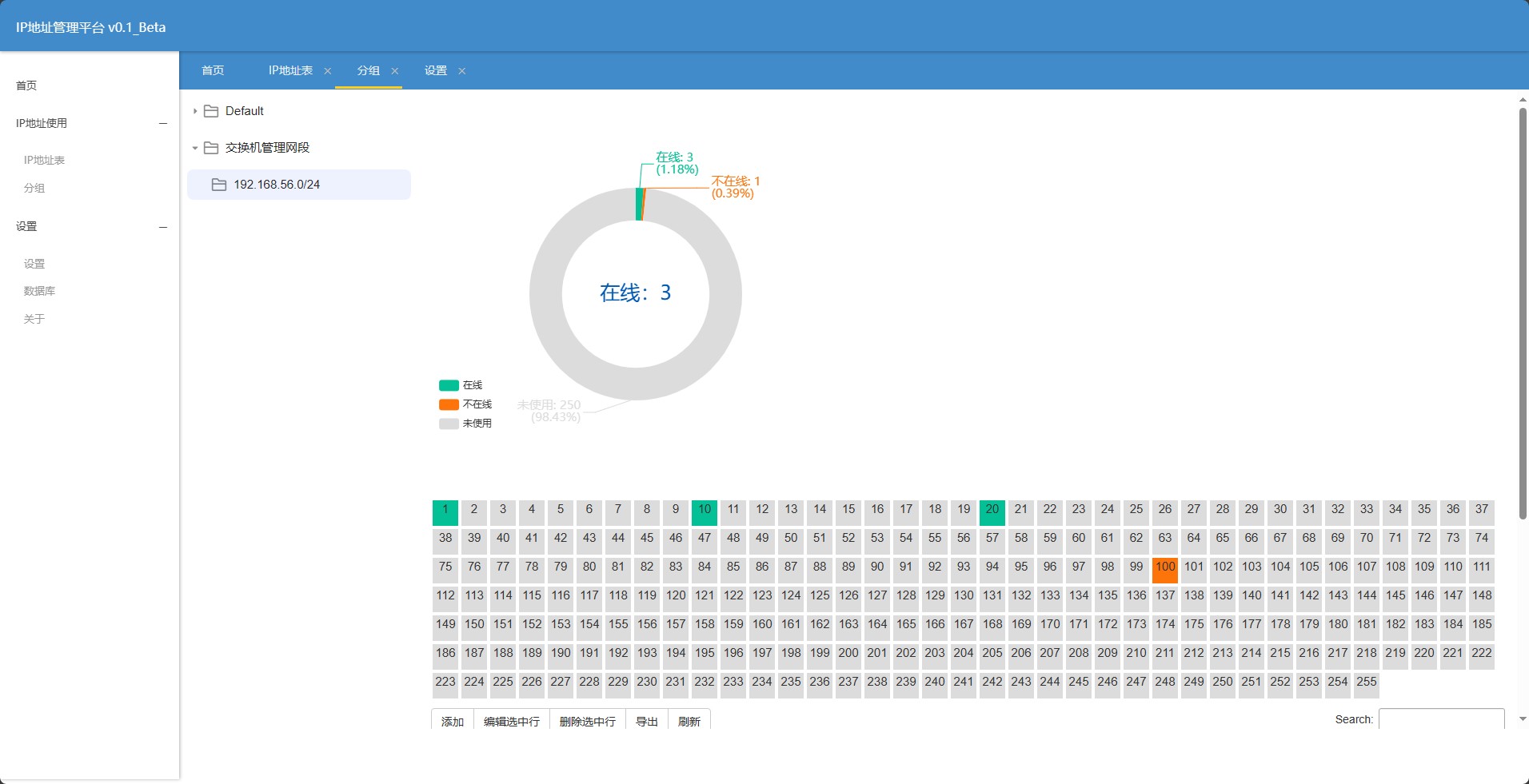Switch to the 首页 tab
This screenshot has height=784, width=1529.
pyautogui.click(x=213, y=70)
